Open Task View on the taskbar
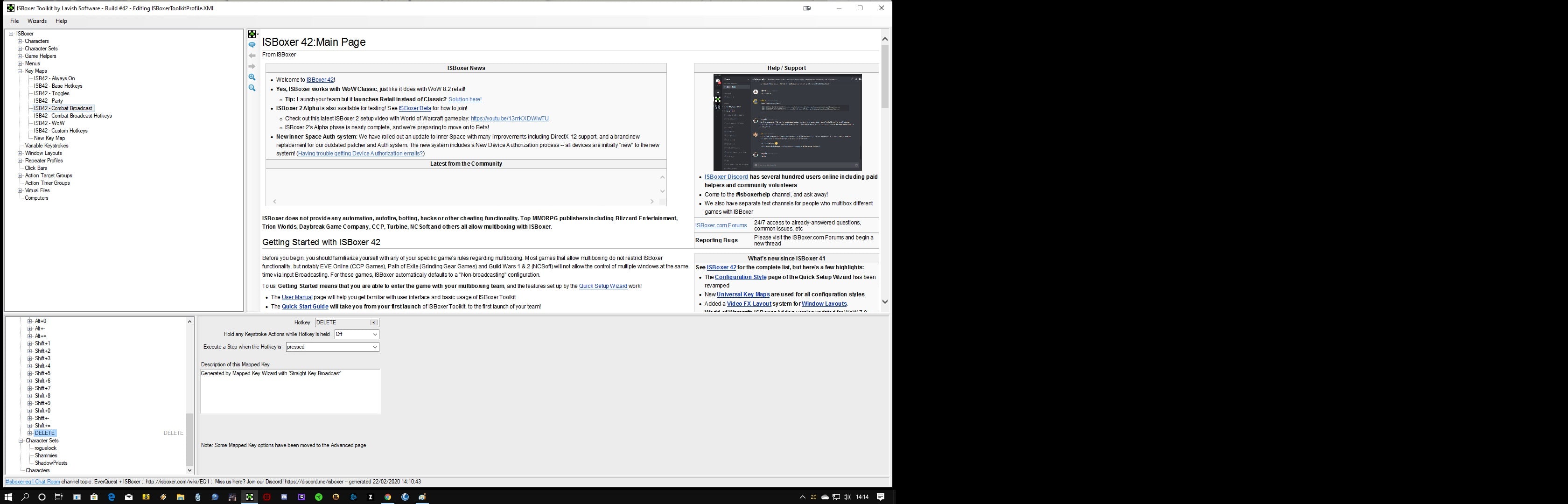This screenshot has width=1568, height=504. pyautogui.click(x=58, y=497)
